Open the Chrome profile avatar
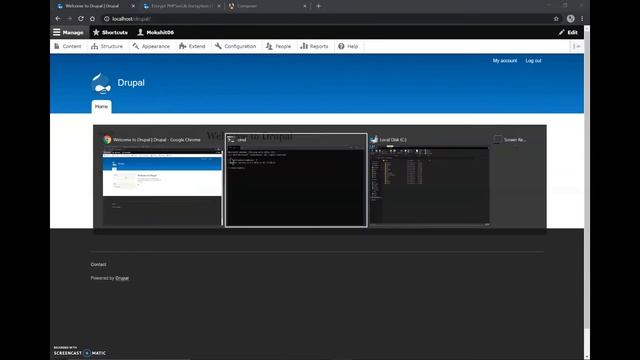 click(571, 19)
